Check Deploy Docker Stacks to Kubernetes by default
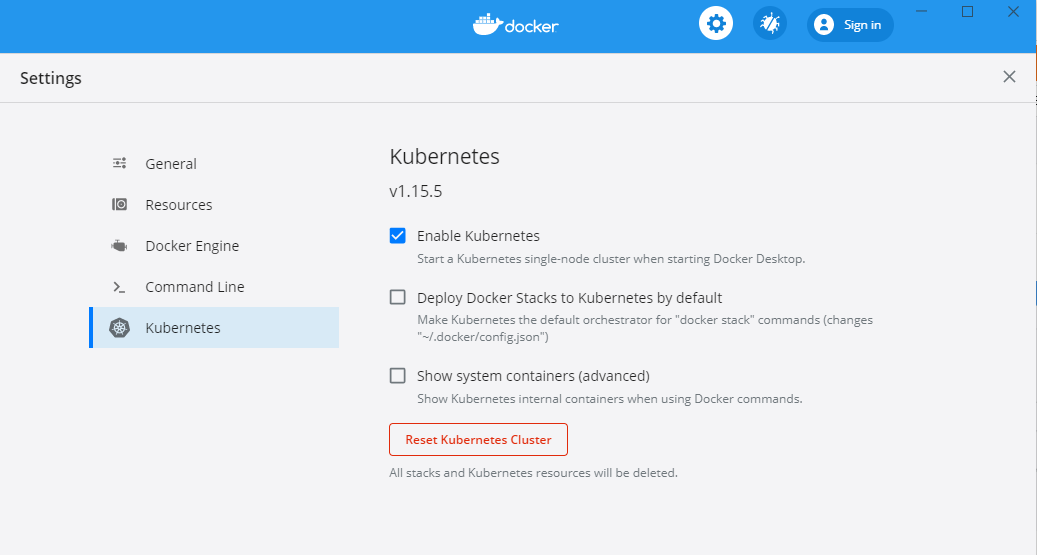Image resolution: width=1037 pixels, height=555 pixels. [x=398, y=297]
